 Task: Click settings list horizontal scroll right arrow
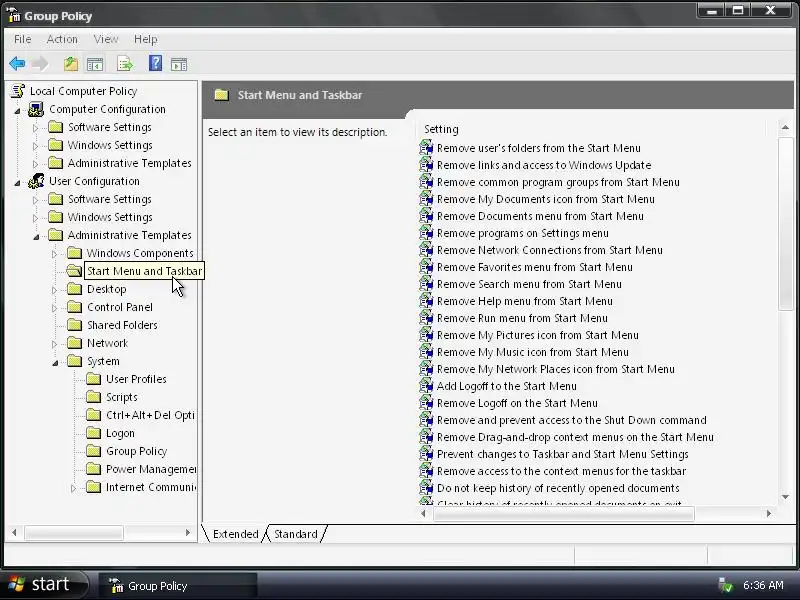coord(769,514)
